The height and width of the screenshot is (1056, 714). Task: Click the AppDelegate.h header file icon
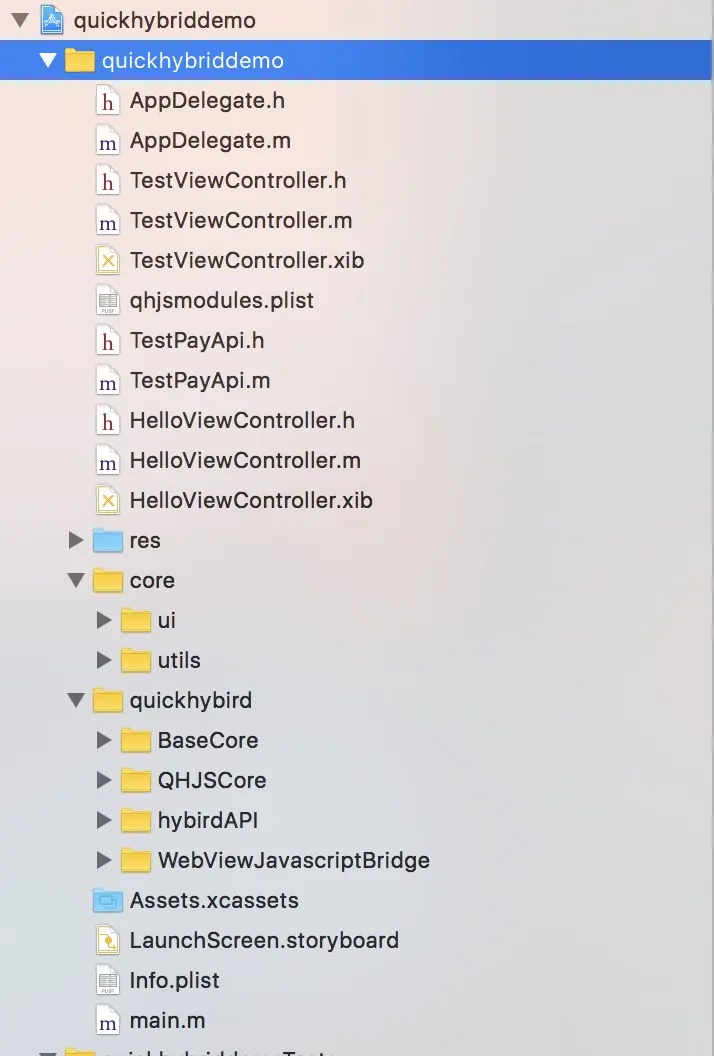(108, 101)
